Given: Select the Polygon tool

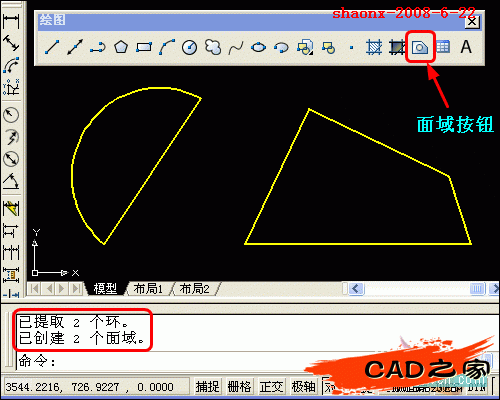Looking at the screenshot, I should tap(121, 47).
